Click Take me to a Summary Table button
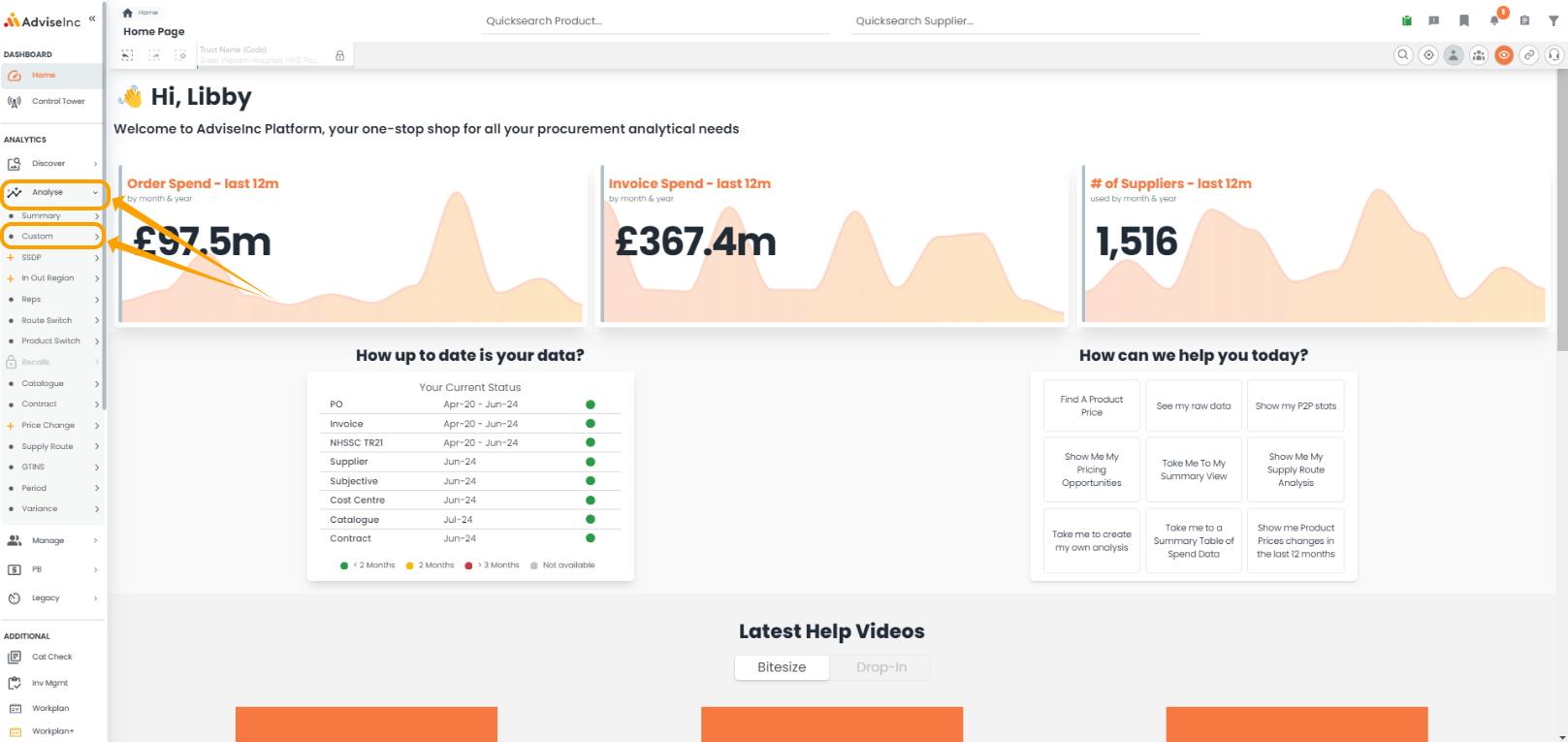 coord(1194,540)
